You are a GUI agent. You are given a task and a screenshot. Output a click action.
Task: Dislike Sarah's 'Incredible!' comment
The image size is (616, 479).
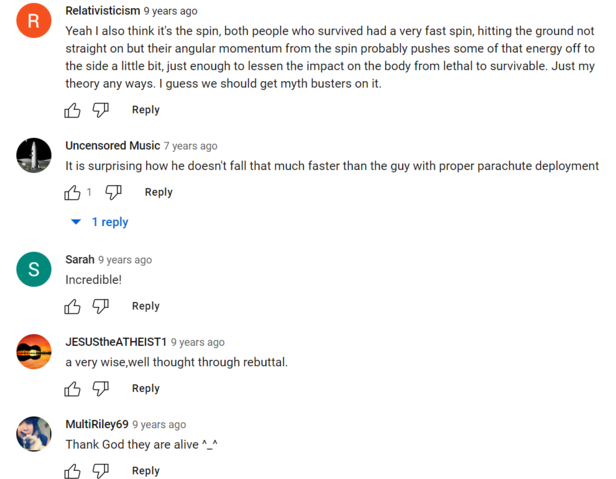[x=100, y=306]
